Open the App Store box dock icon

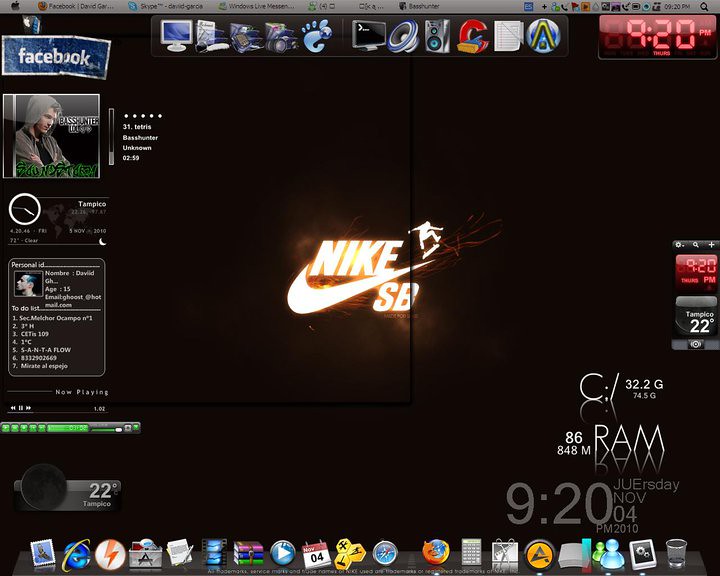(x=146, y=553)
